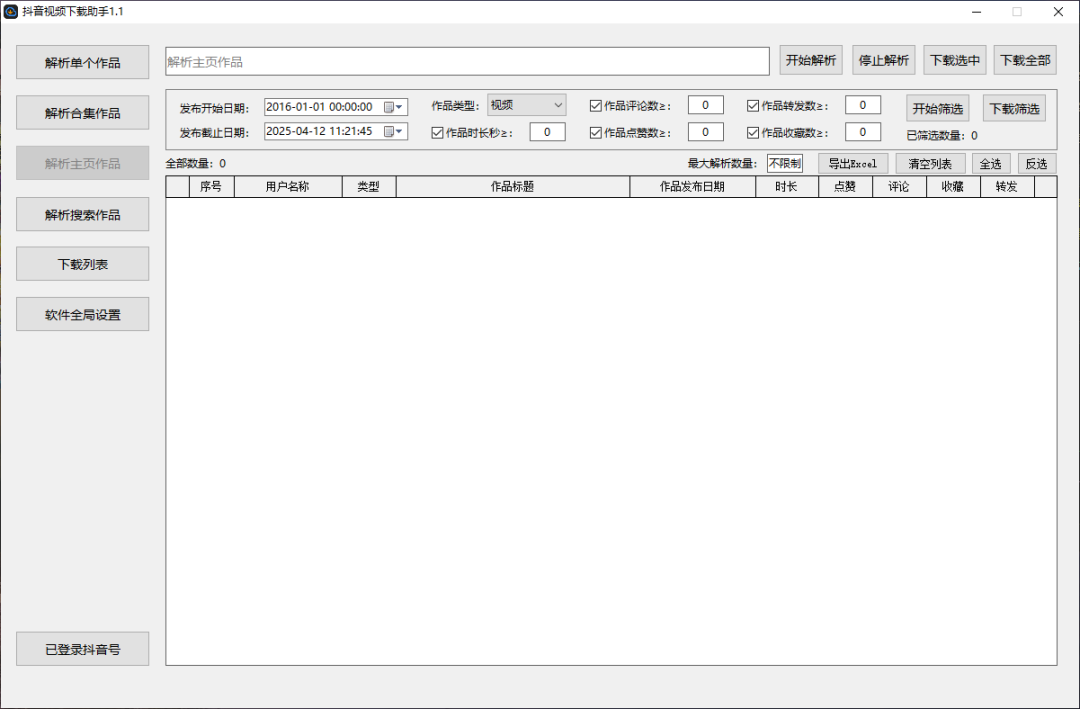Minimize the 抖音视频下载助手 window
The width and height of the screenshot is (1080, 709).
(x=977, y=12)
